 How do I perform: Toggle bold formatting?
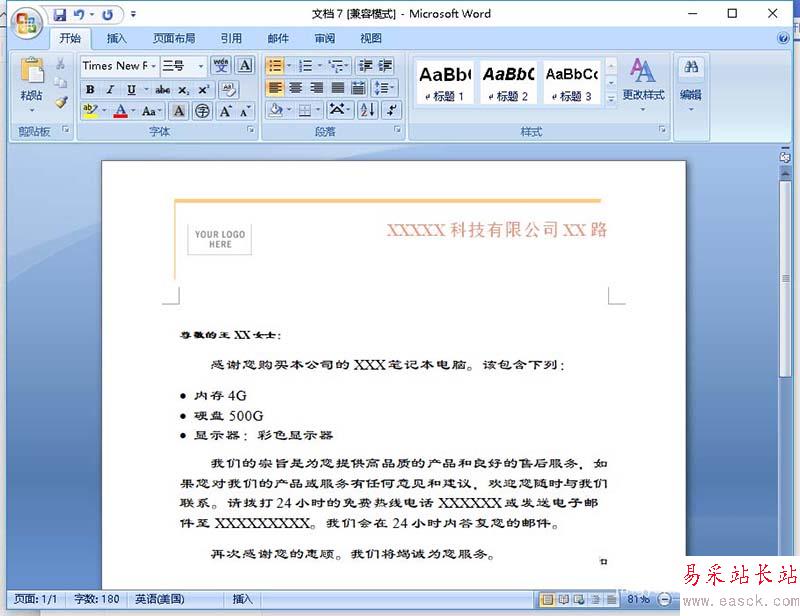click(90, 90)
